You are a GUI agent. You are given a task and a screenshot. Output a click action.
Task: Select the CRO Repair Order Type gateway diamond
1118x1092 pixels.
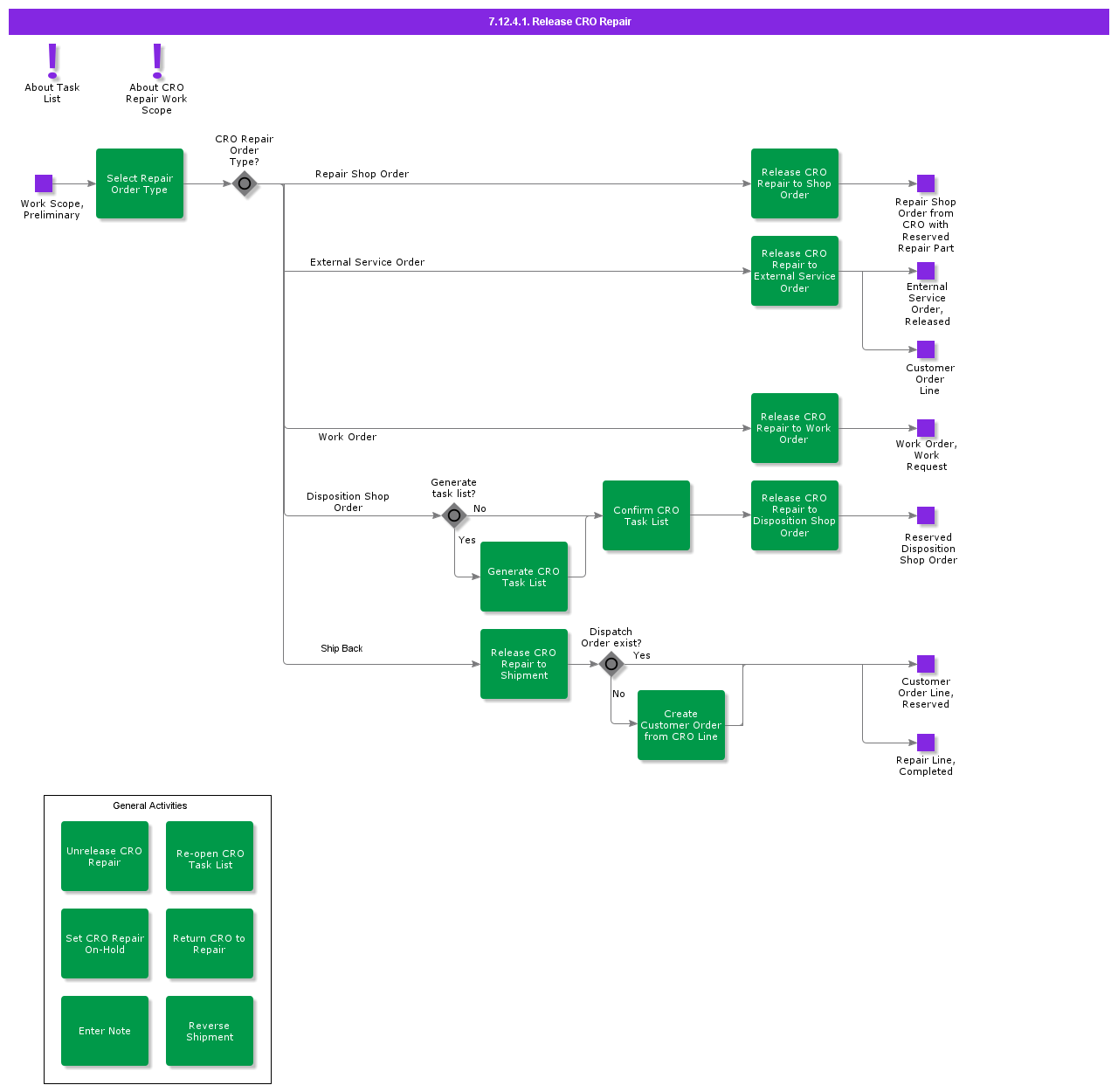[245, 183]
